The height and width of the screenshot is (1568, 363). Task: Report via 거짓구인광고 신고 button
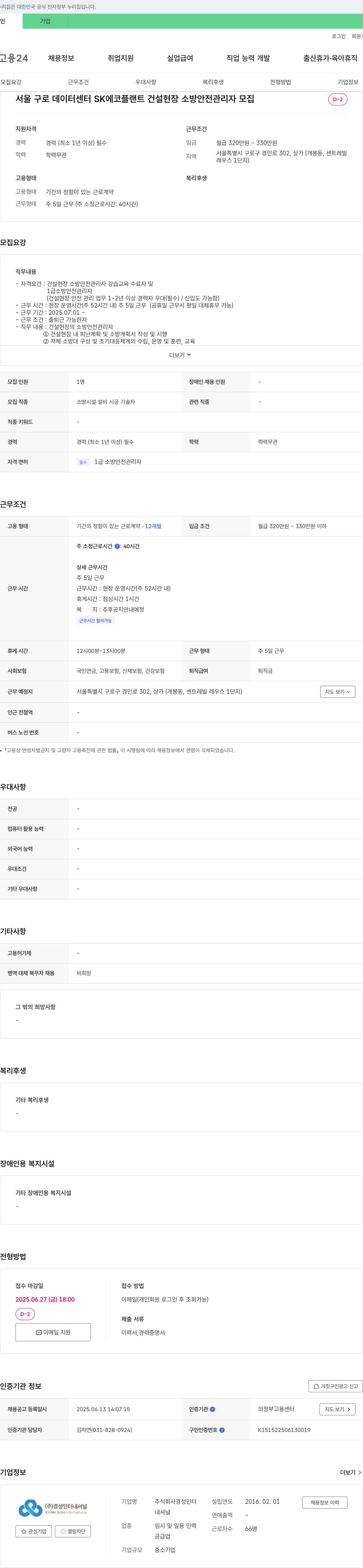pos(336,1386)
